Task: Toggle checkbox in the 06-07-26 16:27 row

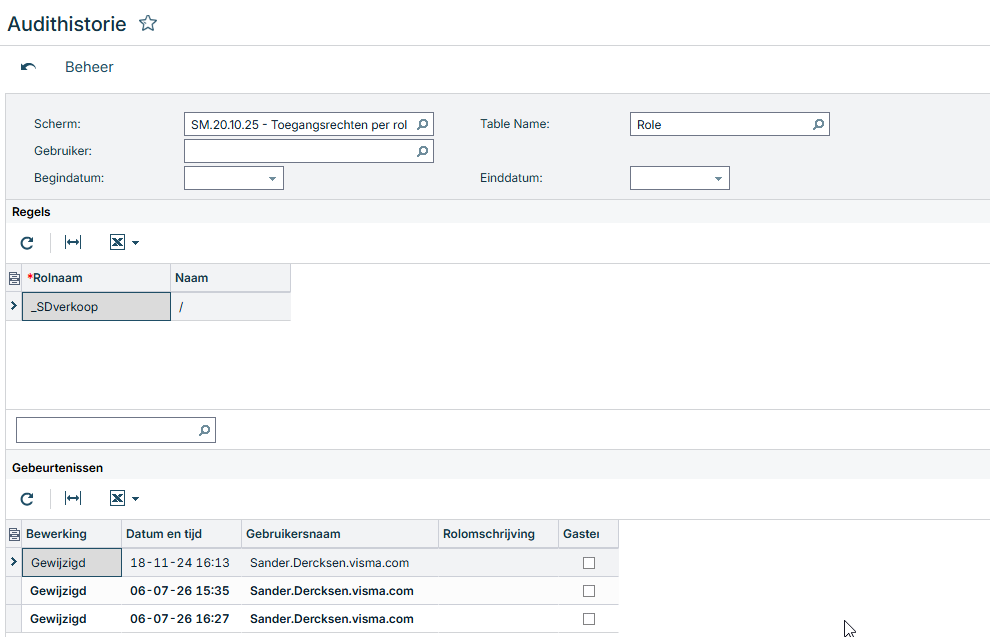Action: 589,619
